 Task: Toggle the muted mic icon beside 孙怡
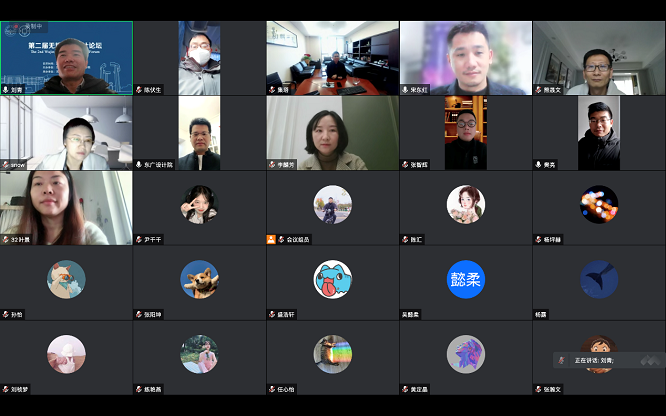coord(6,314)
